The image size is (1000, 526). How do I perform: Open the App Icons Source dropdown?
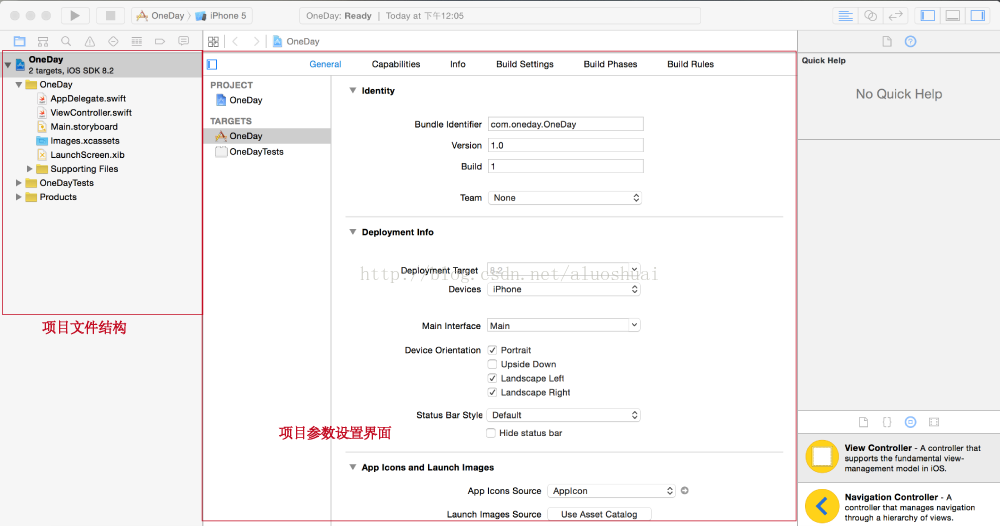click(611, 491)
